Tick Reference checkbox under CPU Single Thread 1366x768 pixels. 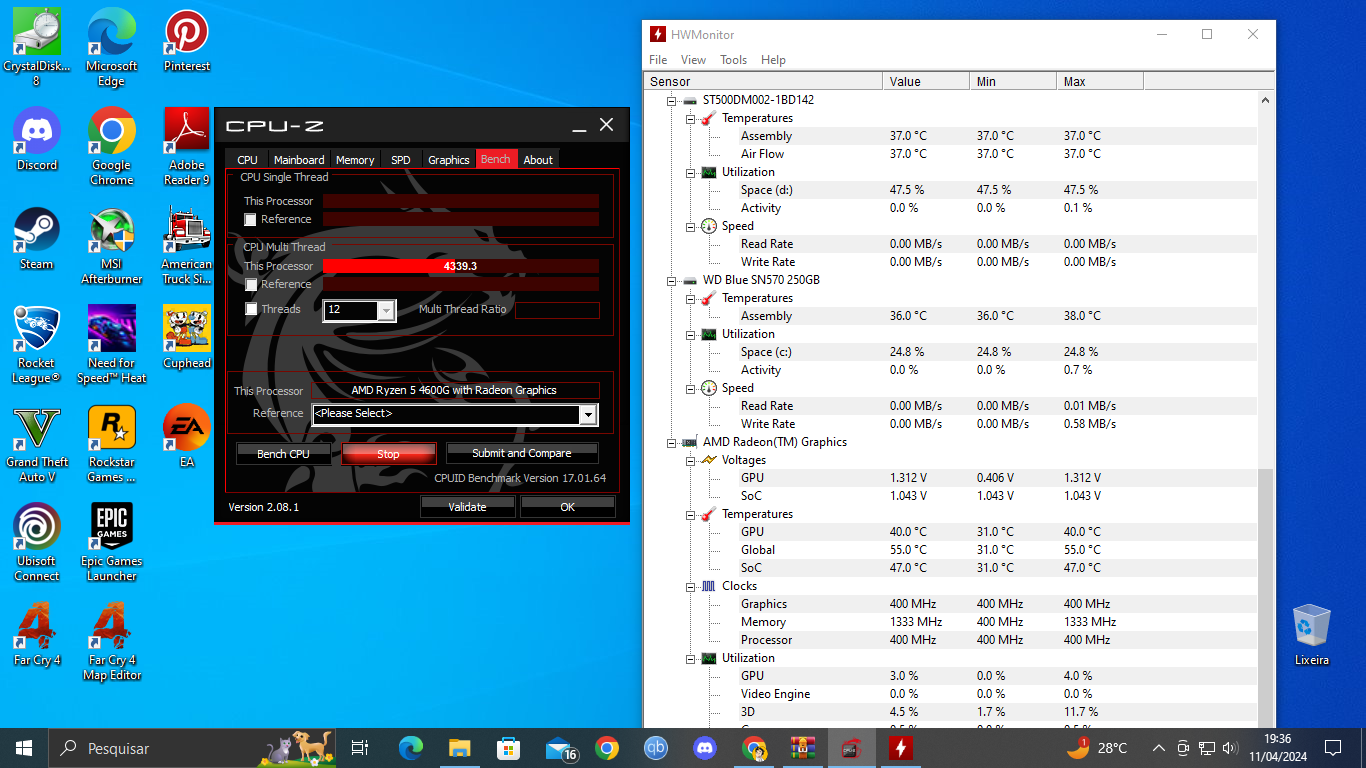[x=251, y=220]
